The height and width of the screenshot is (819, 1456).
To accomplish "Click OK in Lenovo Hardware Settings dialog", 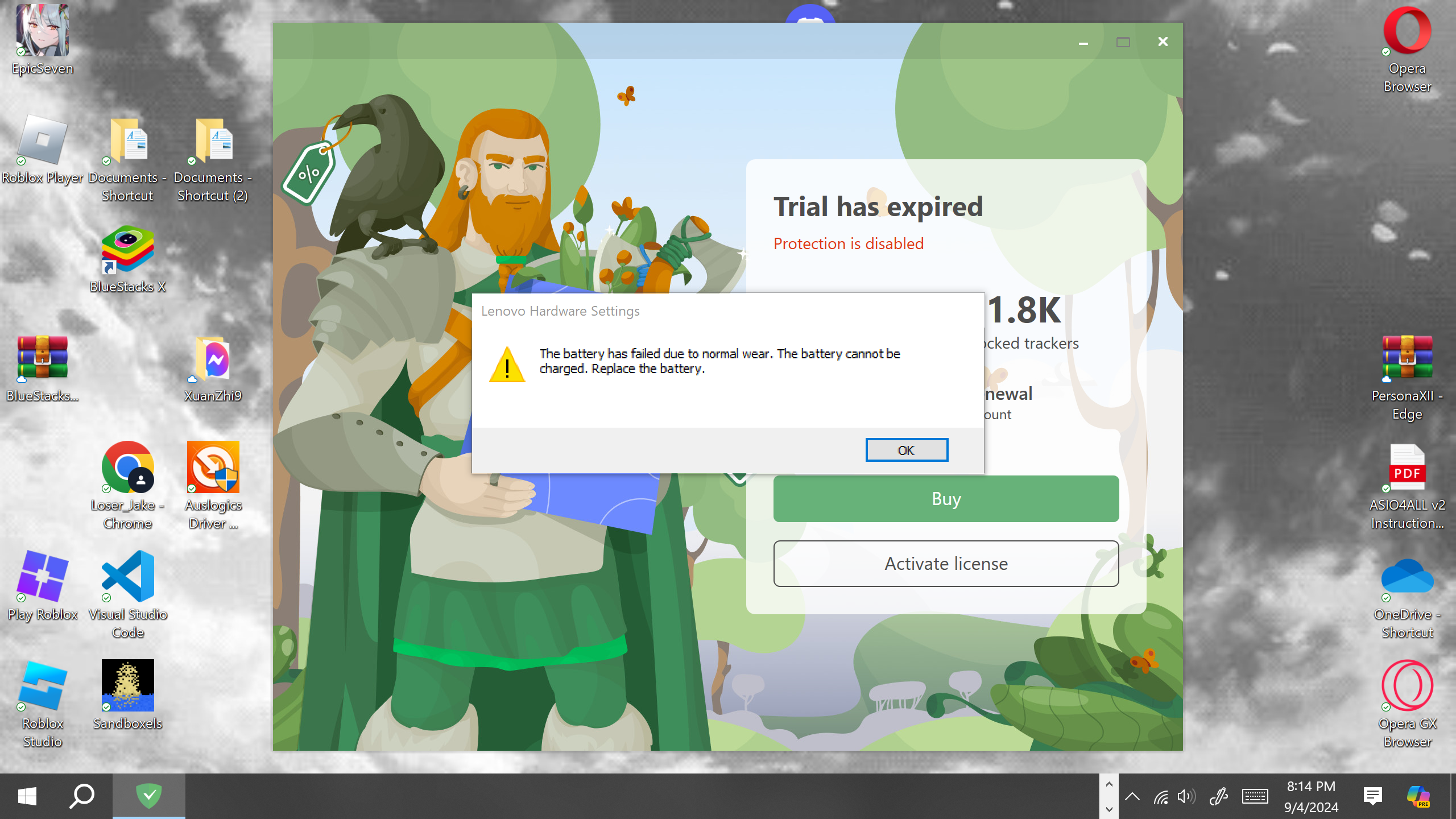I will coord(906,450).
